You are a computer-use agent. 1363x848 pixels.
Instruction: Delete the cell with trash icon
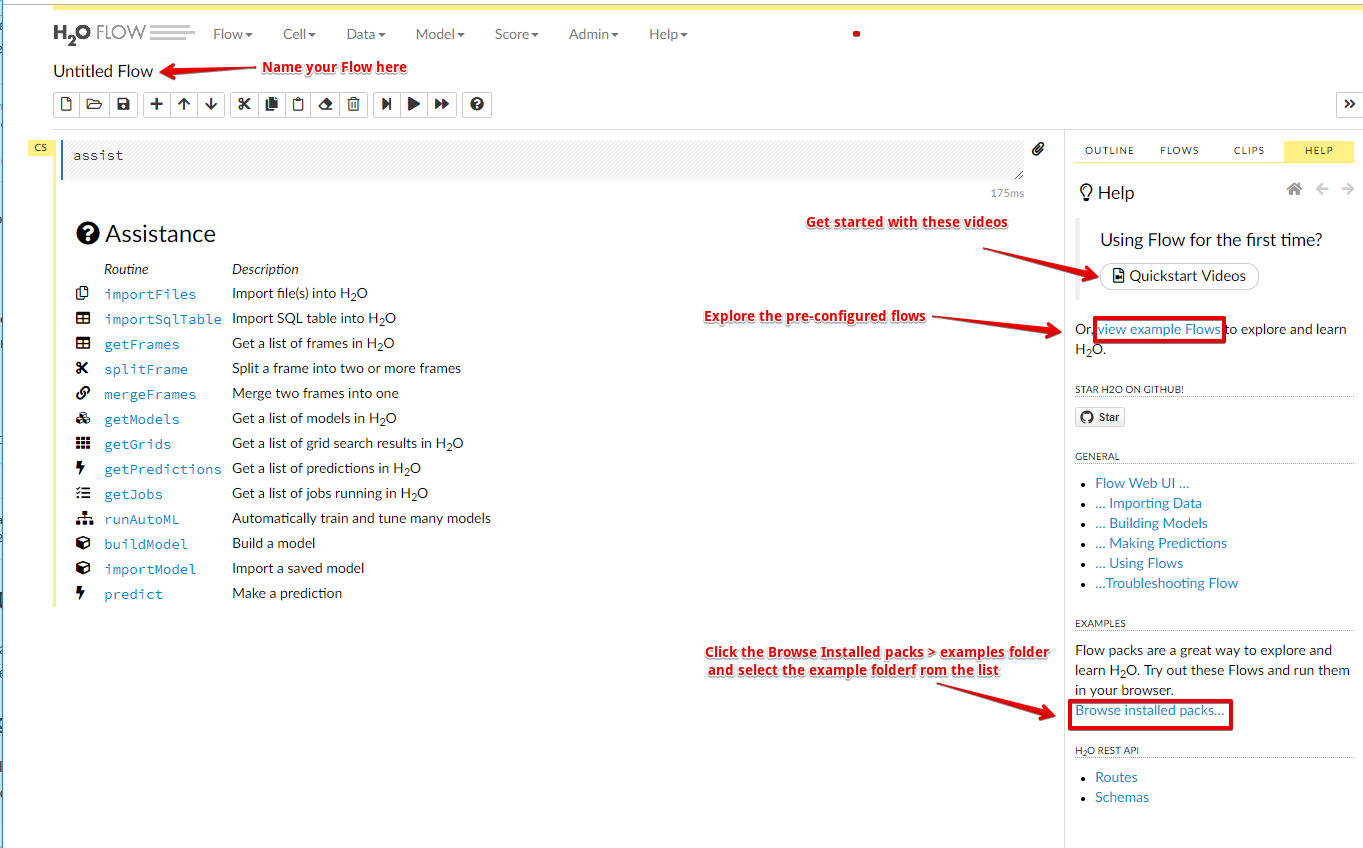(x=353, y=104)
